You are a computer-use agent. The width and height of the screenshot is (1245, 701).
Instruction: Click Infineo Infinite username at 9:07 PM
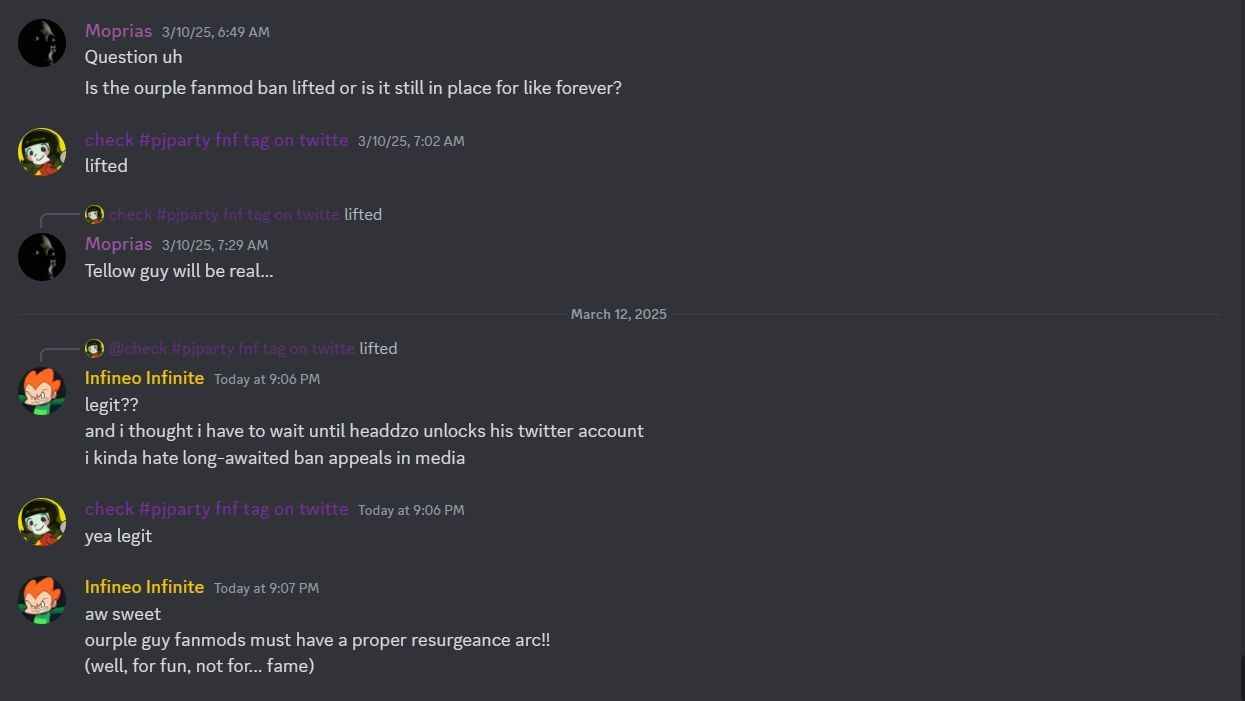point(144,587)
